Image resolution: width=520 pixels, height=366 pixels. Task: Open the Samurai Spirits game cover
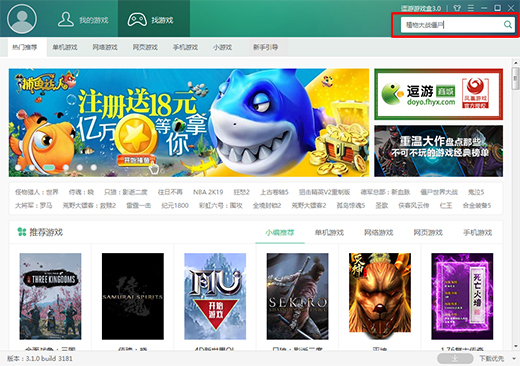133,296
